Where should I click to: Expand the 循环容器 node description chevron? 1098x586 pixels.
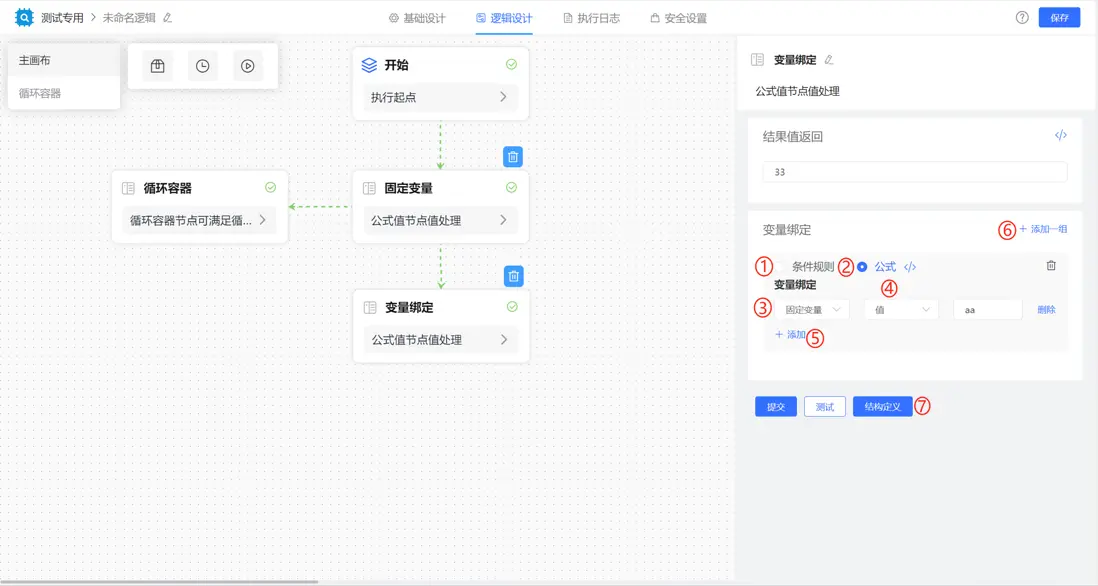pos(263,220)
